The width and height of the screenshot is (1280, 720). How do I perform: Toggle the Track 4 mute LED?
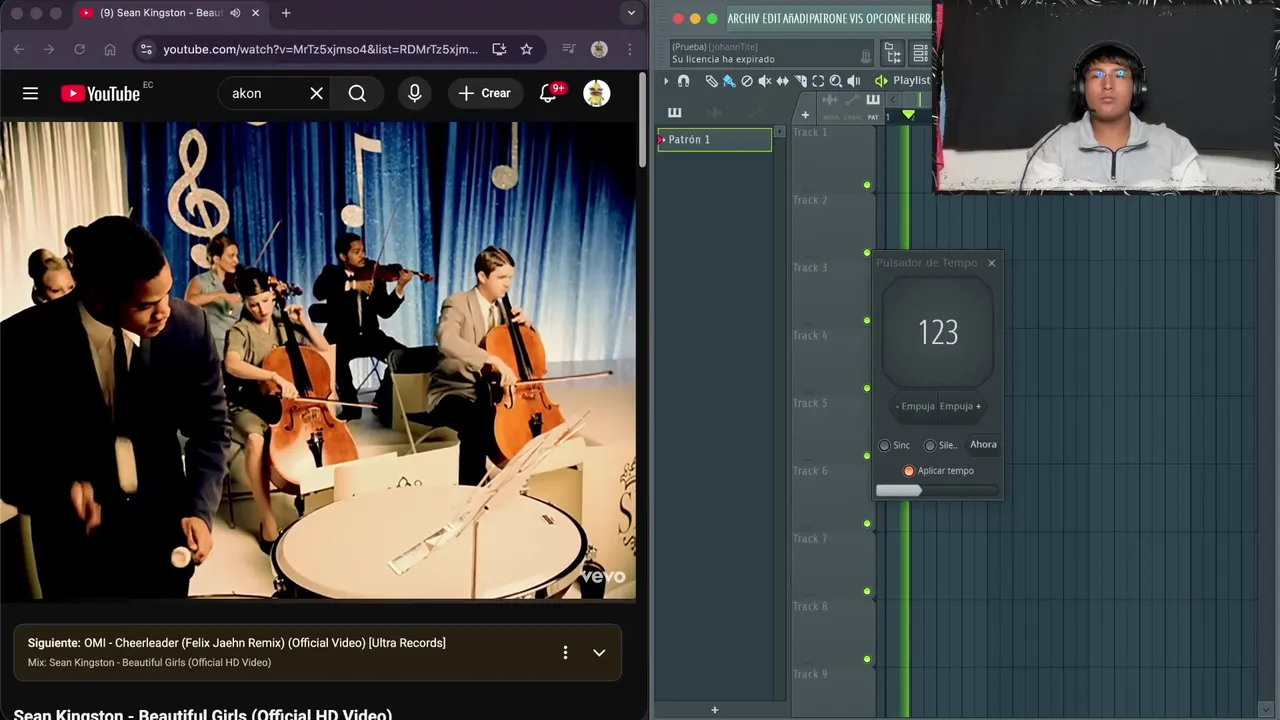pyautogui.click(x=867, y=388)
